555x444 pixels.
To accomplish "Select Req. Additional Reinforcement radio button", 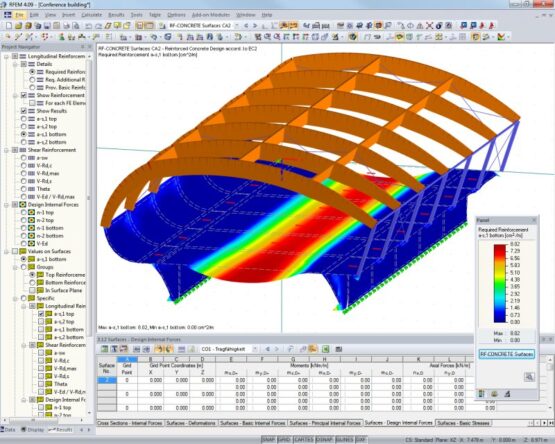I will (32, 80).
